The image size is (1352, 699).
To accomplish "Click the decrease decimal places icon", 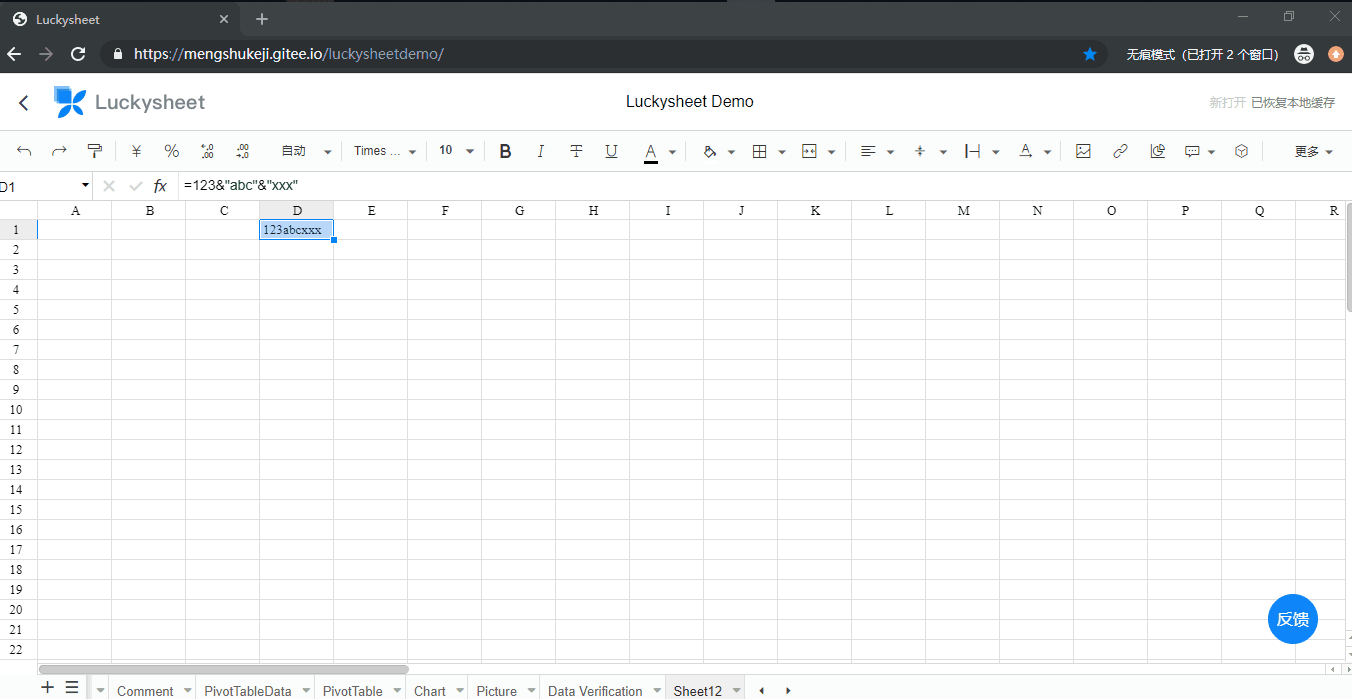I will pyautogui.click(x=207, y=151).
